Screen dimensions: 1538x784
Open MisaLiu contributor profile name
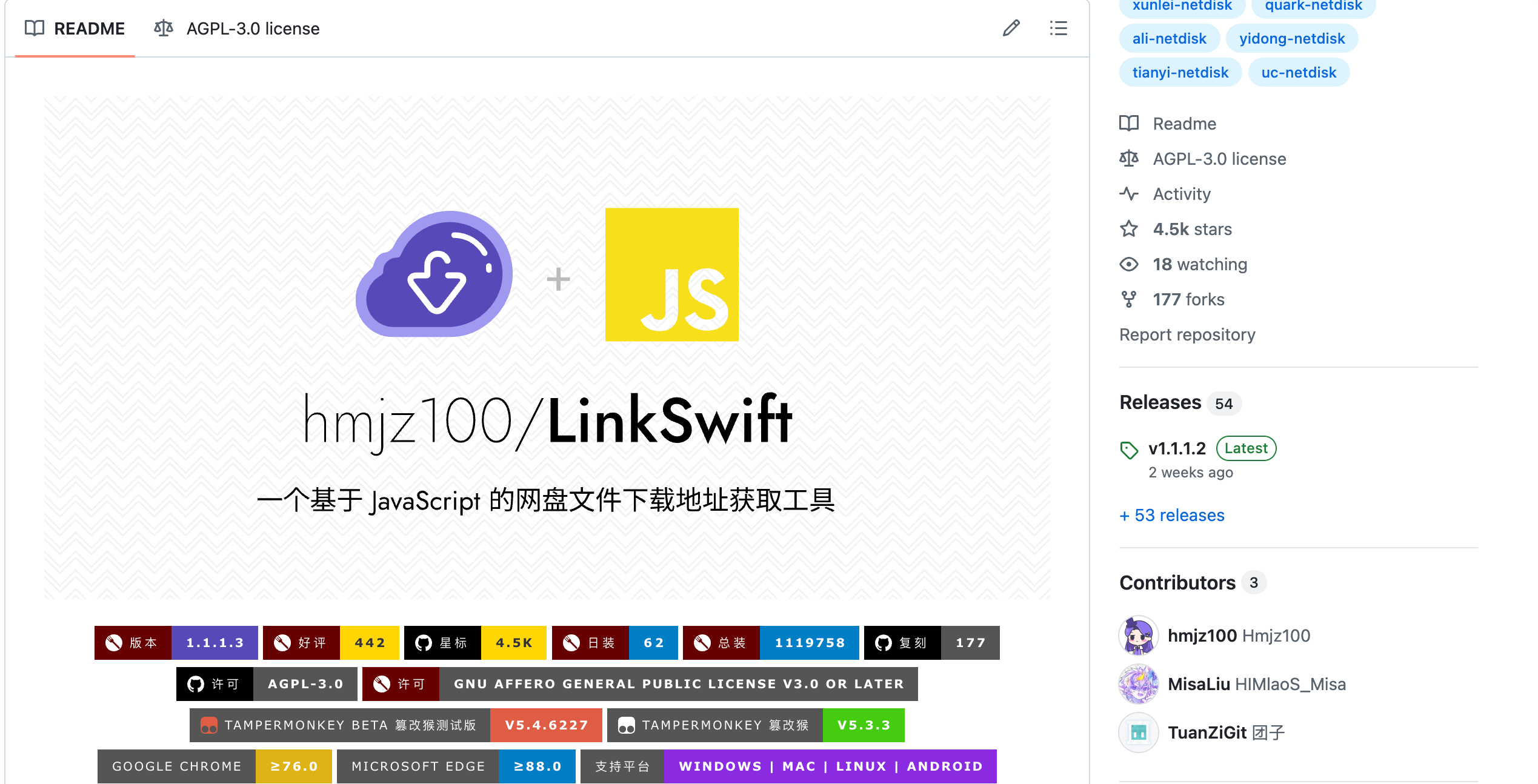click(x=1199, y=684)
